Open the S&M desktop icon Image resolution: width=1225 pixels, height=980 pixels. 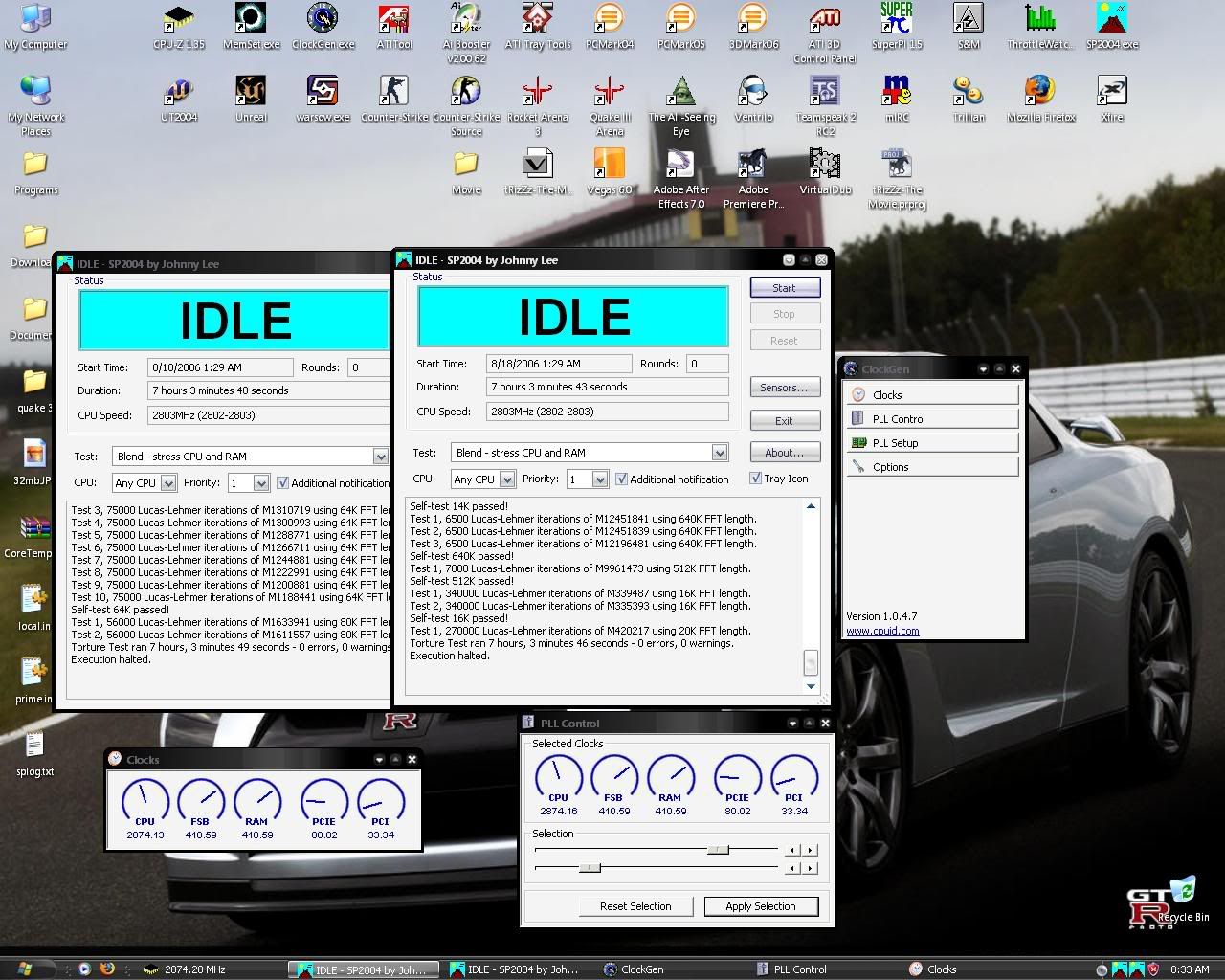(x=969, y=26)
